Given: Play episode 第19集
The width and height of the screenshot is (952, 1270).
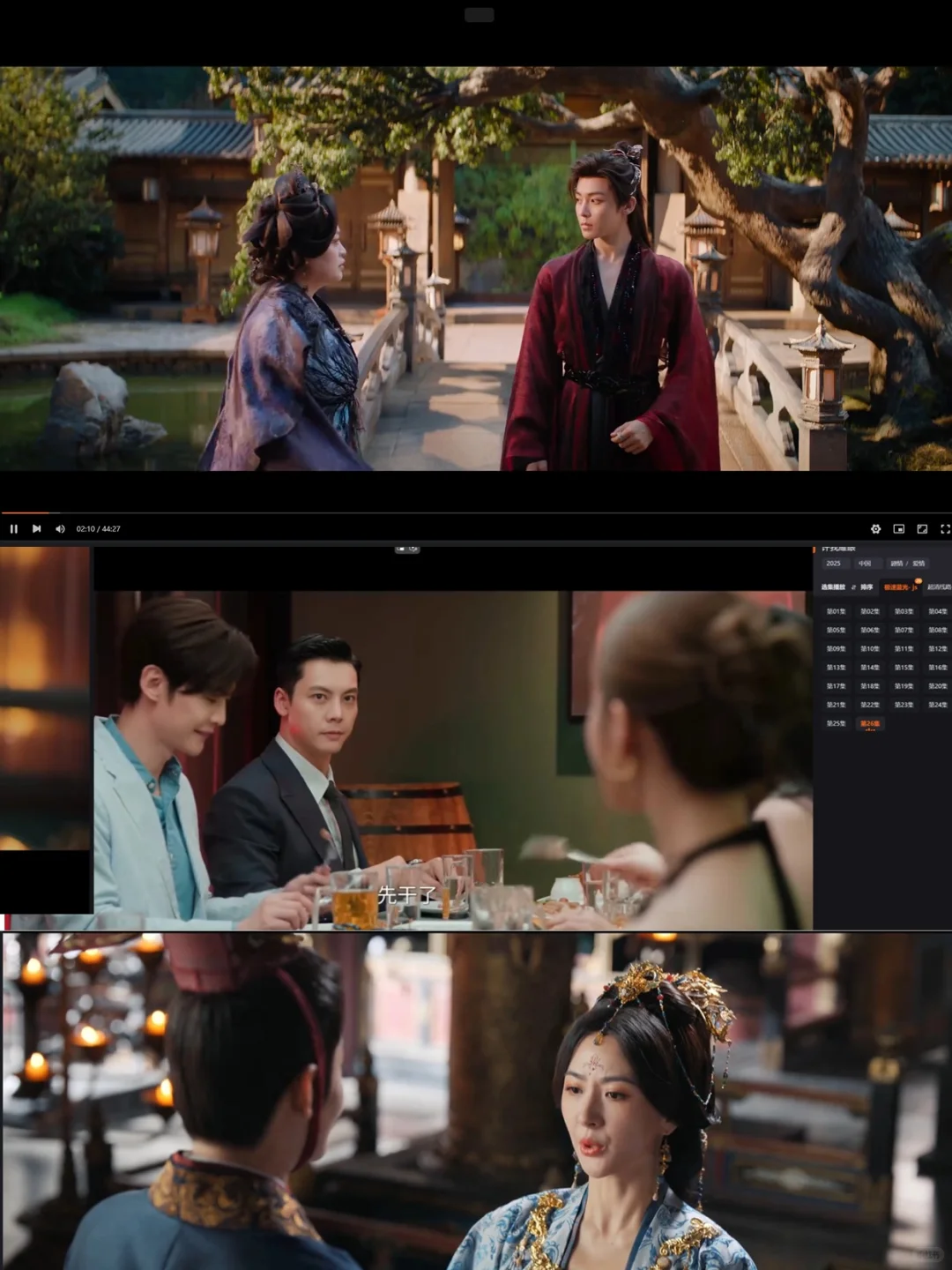Looking at the screenshot, I should (904, 686).
